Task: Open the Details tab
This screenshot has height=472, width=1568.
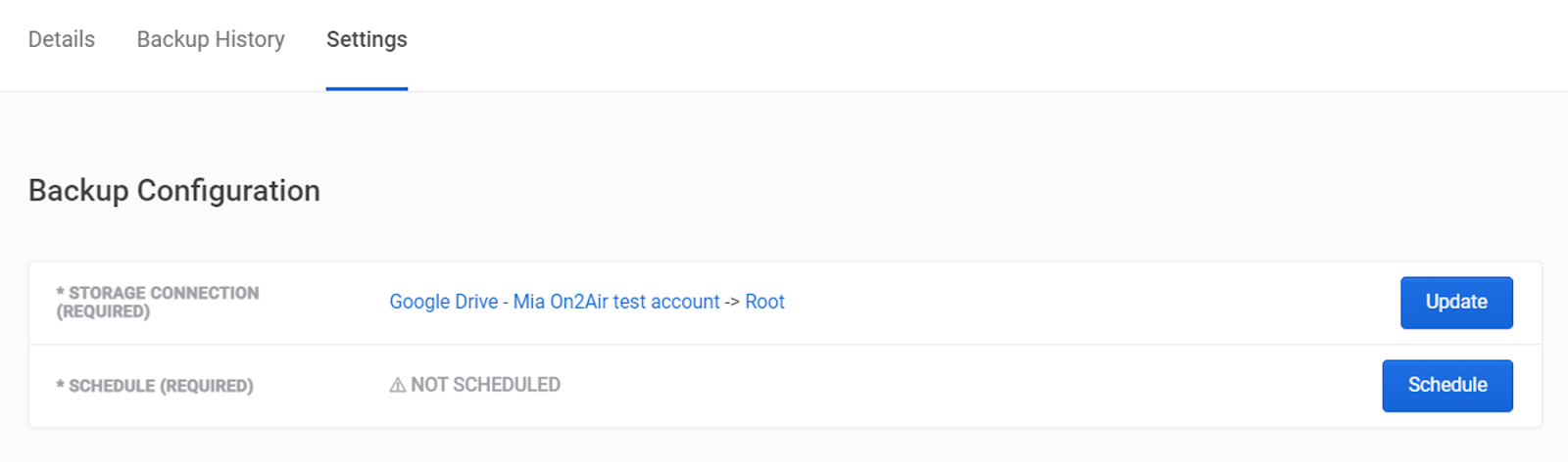Action: 62,39
